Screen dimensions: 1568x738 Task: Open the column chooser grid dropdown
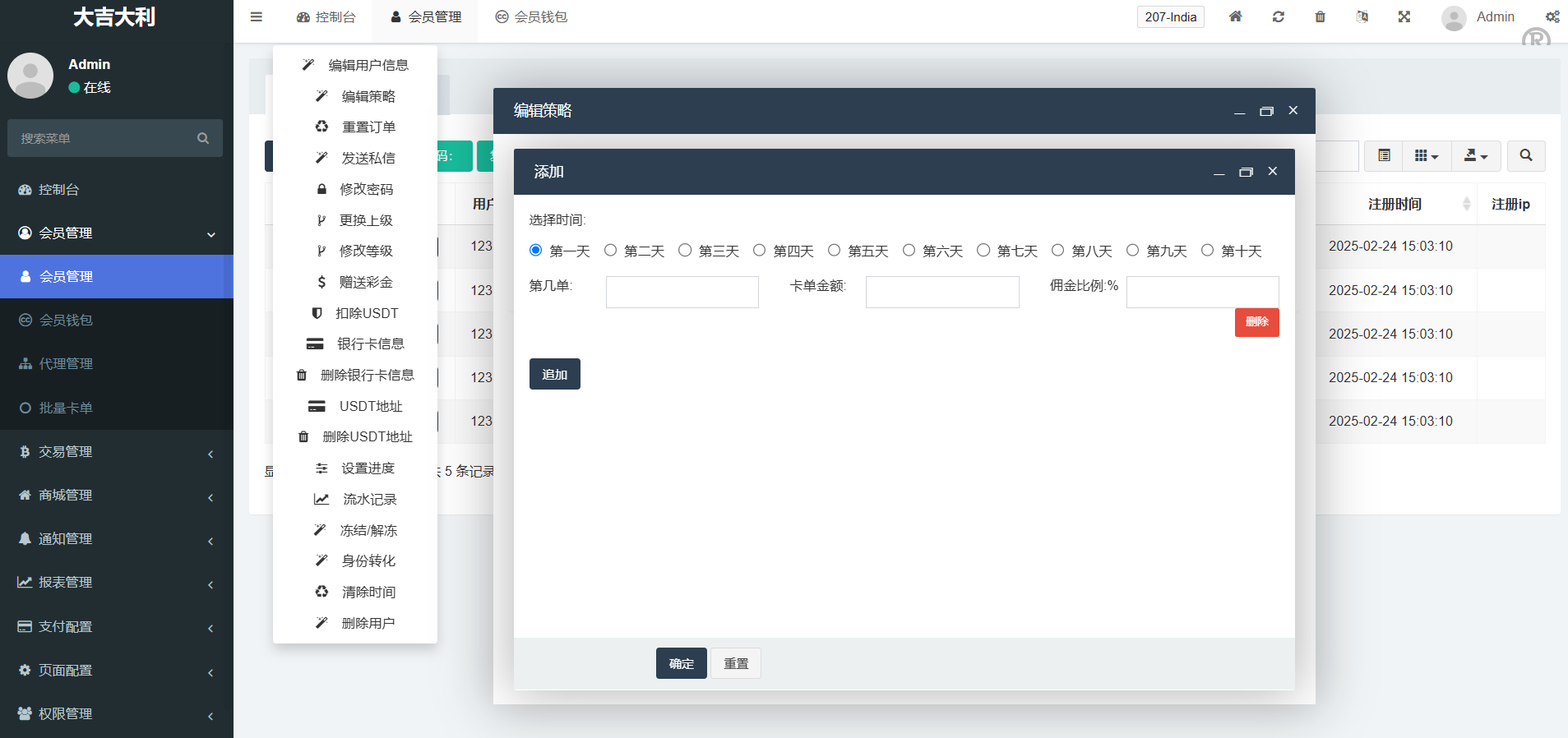pos(1426,155)
